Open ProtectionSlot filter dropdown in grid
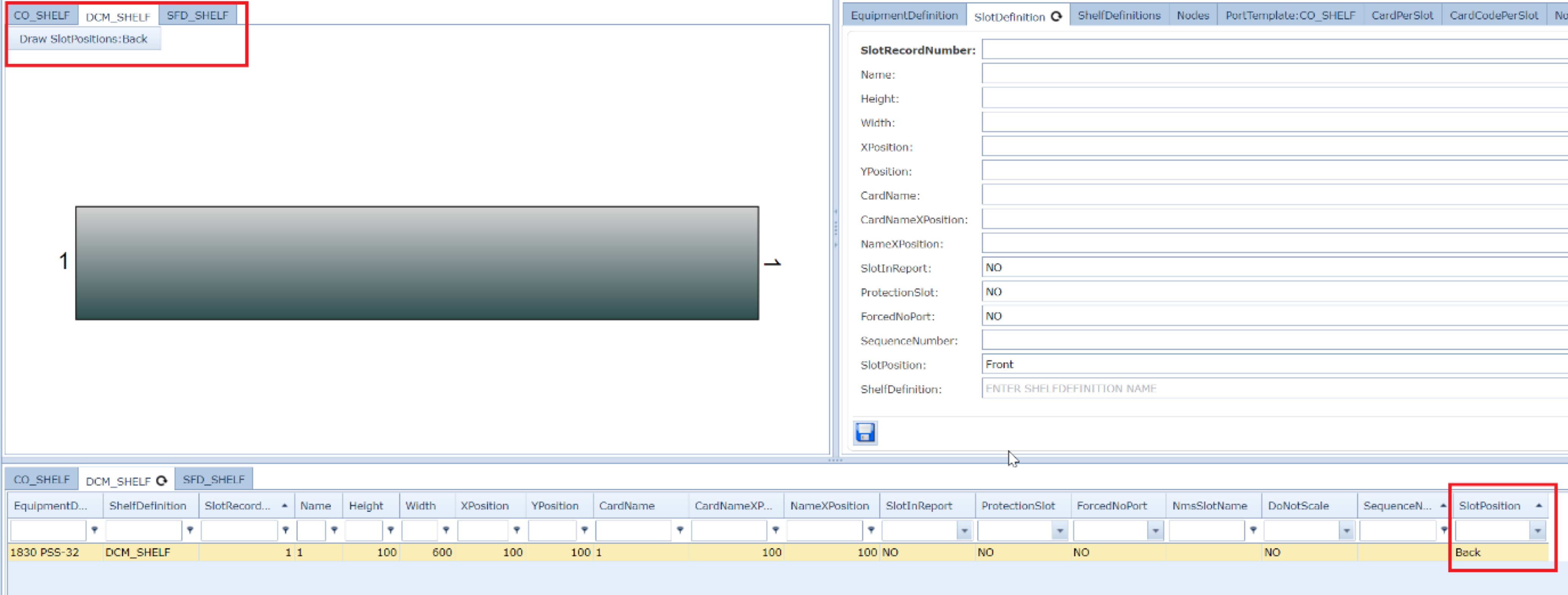This screenshot has height=595, width=1568. tap(1060, 530)
